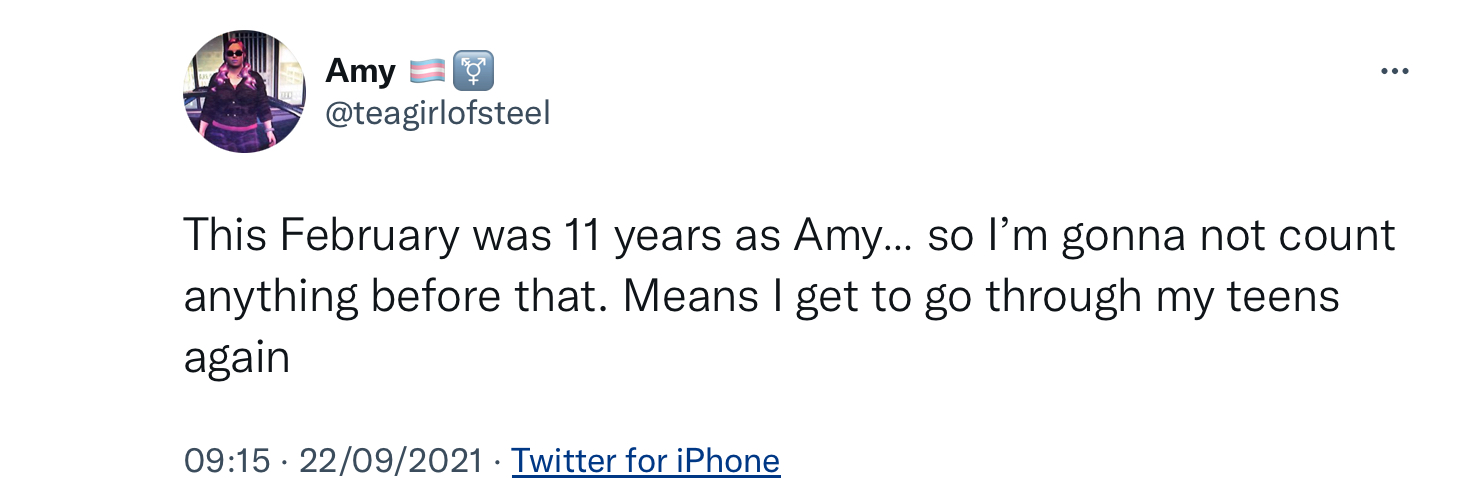The width and height of the screenshot is (1467, 502).
Task: Open Amy's profile picture
Action: pos(245,91)
